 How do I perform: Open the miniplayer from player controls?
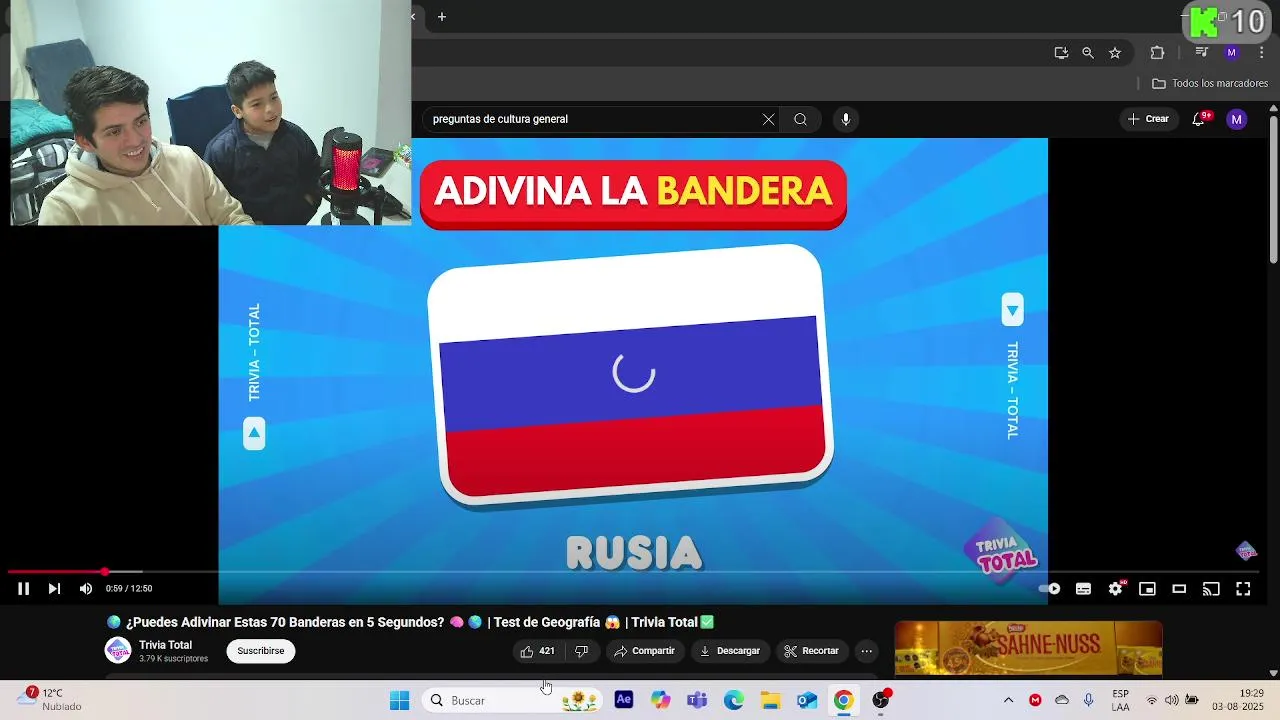(x=1147, y=589)
